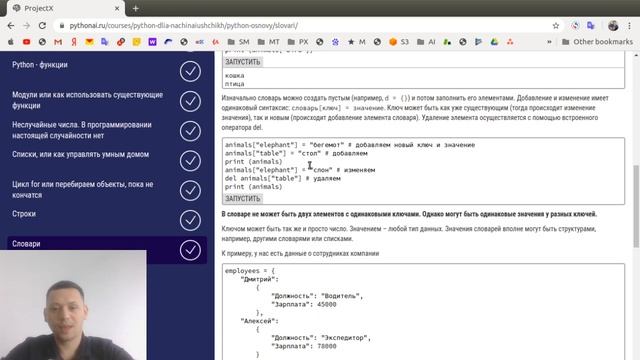The image size is (640, 360).
Task: Open the translate bookmark in bookmarks bar
Action: [105, 42]
